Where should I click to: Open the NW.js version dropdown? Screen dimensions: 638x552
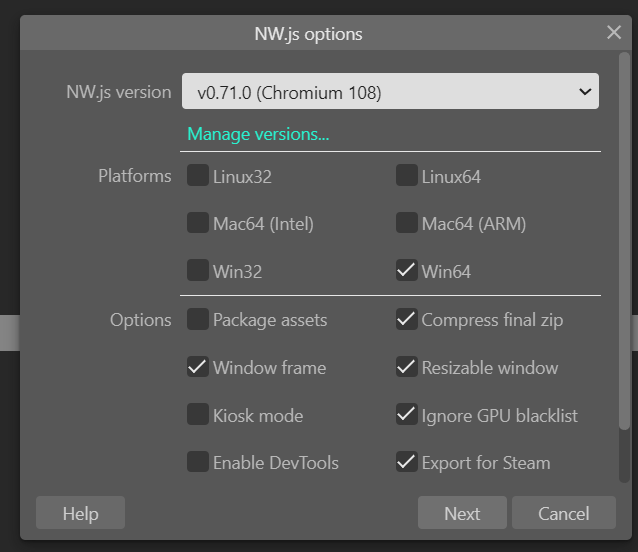pyautogui.click(x=390, y=91)
